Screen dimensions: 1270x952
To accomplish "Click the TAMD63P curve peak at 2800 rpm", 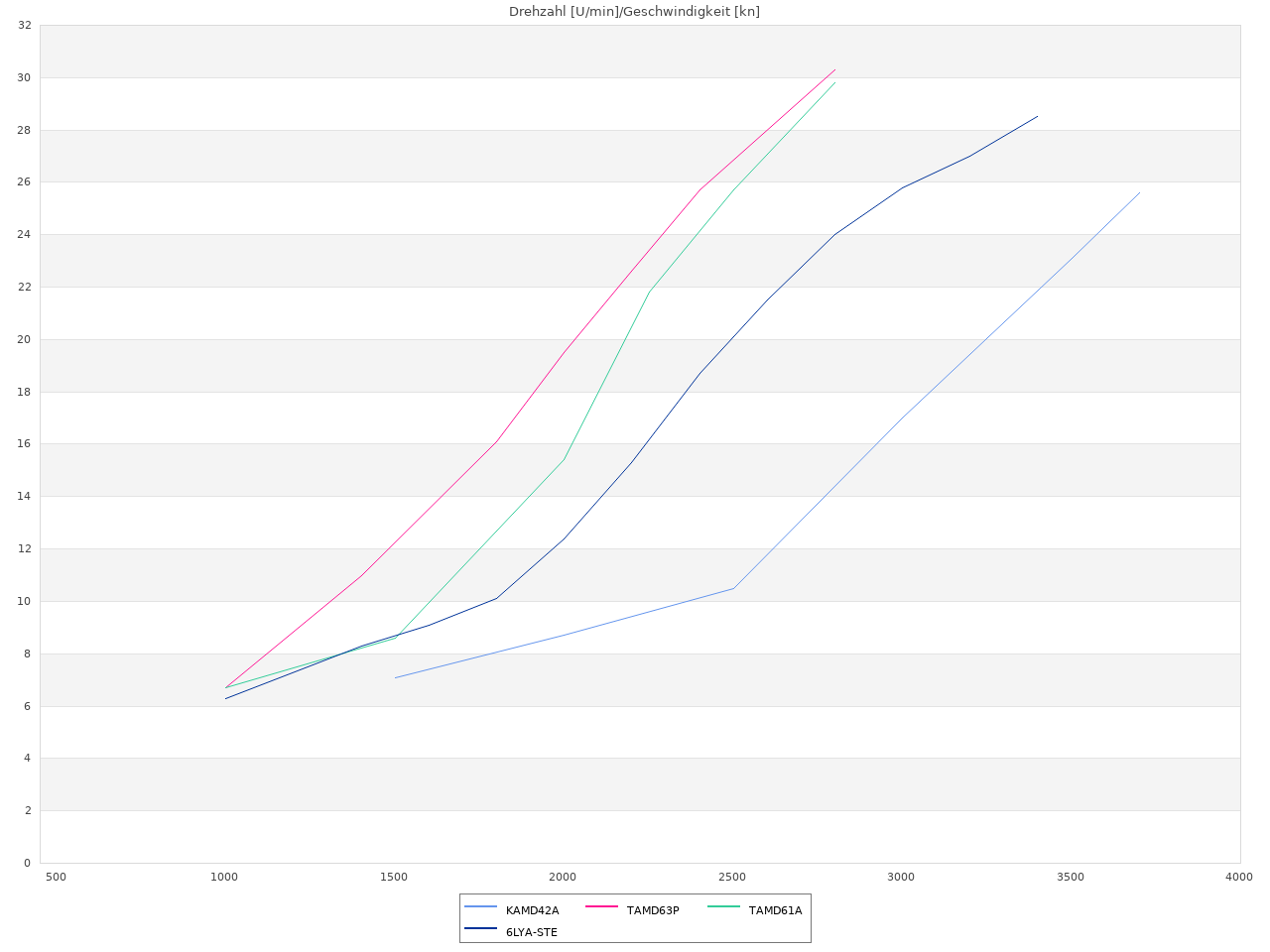I will click(834, 69).
